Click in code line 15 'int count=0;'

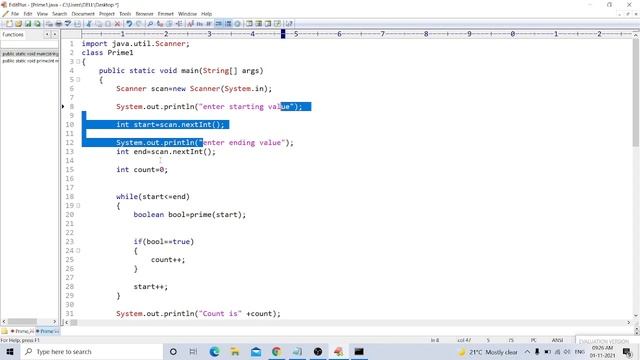142,169
